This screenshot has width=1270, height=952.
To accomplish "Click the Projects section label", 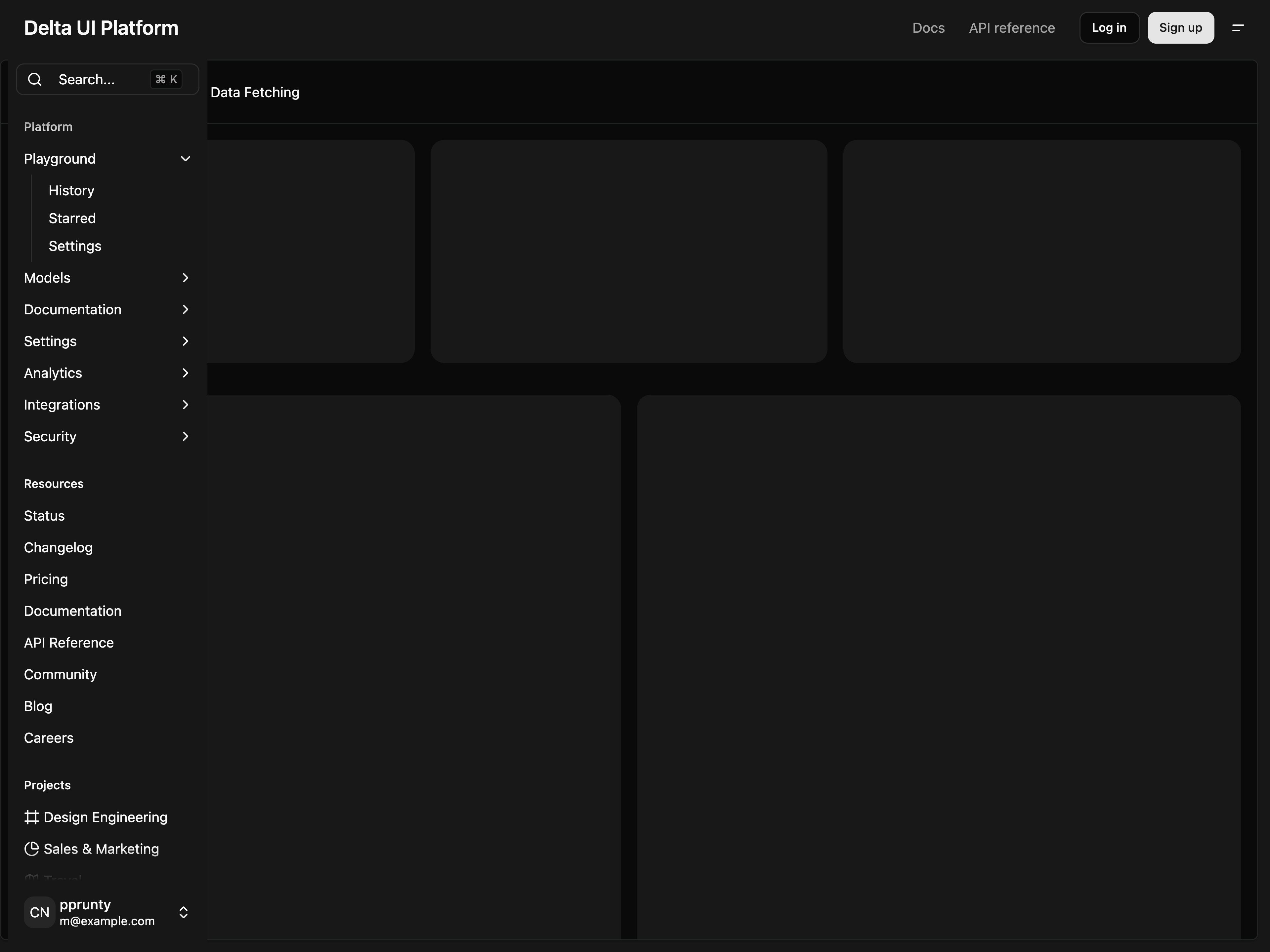I will coord(48,785).
